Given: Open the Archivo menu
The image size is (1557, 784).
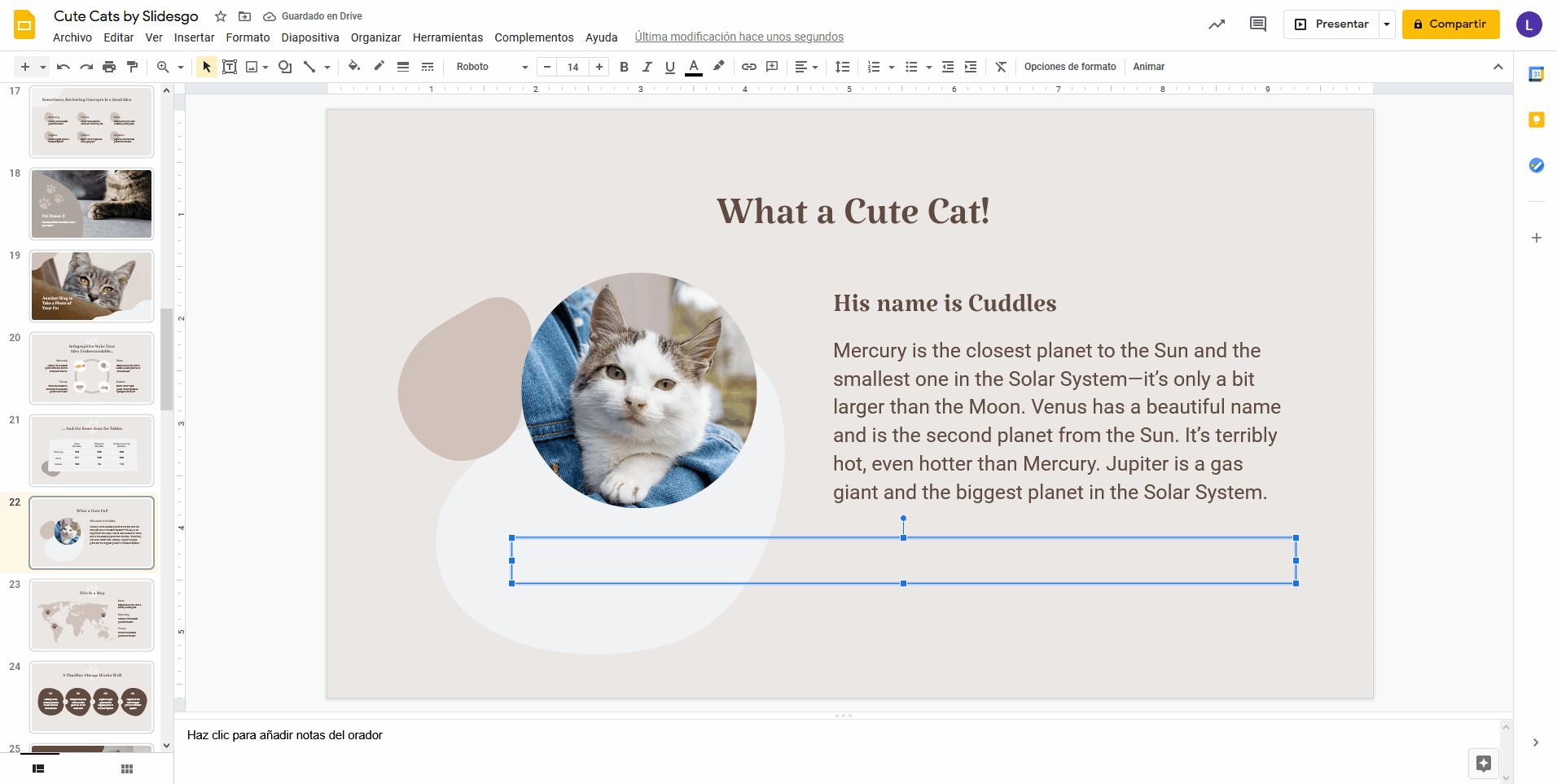Looking at the screenshot, I should point(72,37).
